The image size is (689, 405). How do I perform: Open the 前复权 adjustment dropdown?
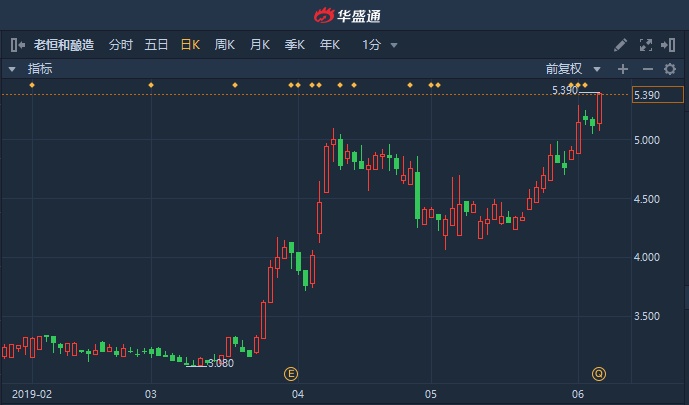(x=573, y=69)
